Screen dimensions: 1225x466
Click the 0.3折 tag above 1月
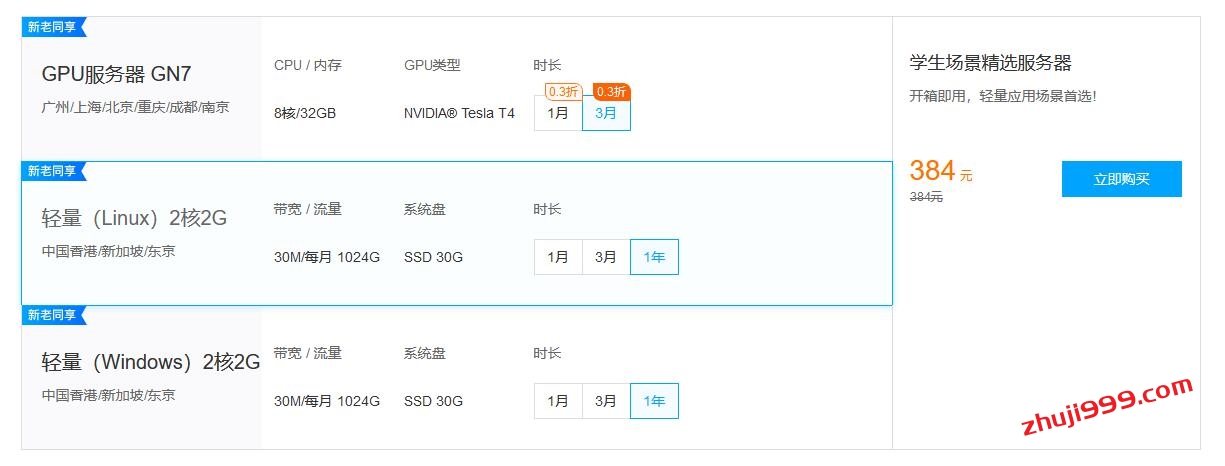click(563, 91)
